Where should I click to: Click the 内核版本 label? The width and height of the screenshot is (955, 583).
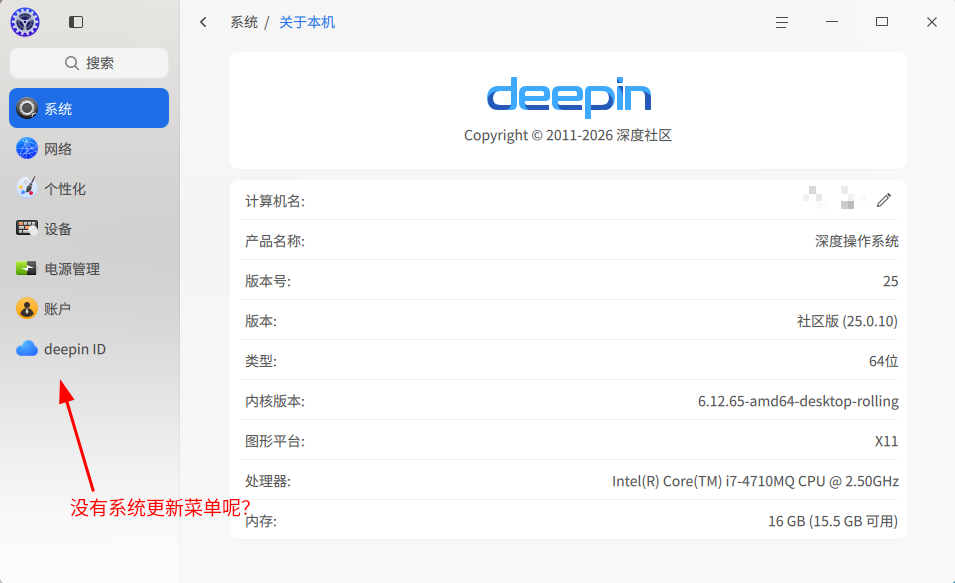(275, 401)
